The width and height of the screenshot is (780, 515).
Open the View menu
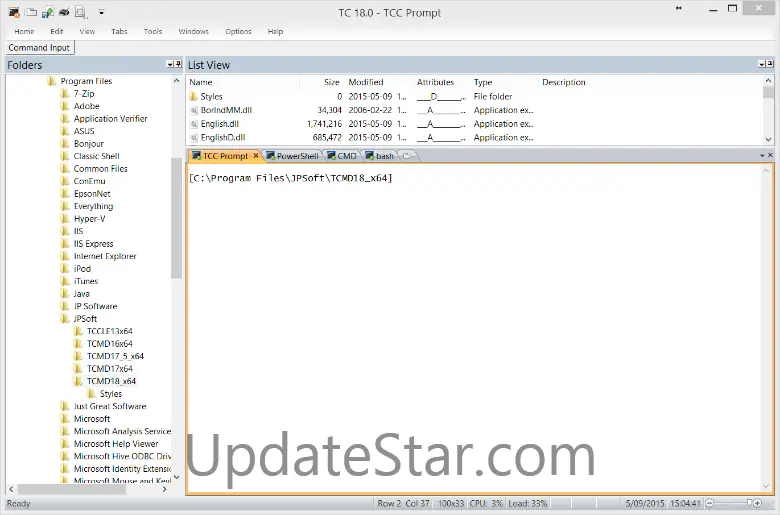87,31
